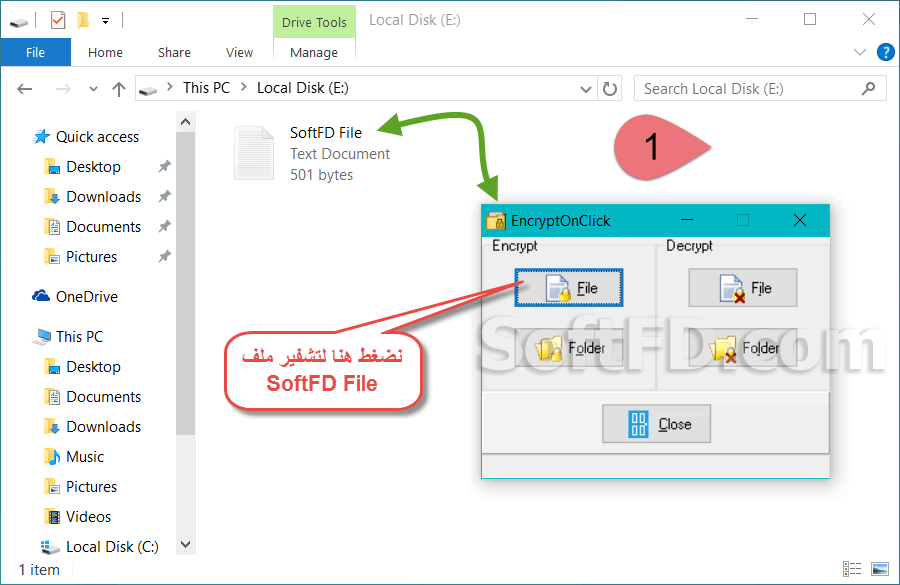This screenshot has width=900, height=585.
Task: Click Decrypt Folder button in EncryptOnClick
Action: coord(743,348)
